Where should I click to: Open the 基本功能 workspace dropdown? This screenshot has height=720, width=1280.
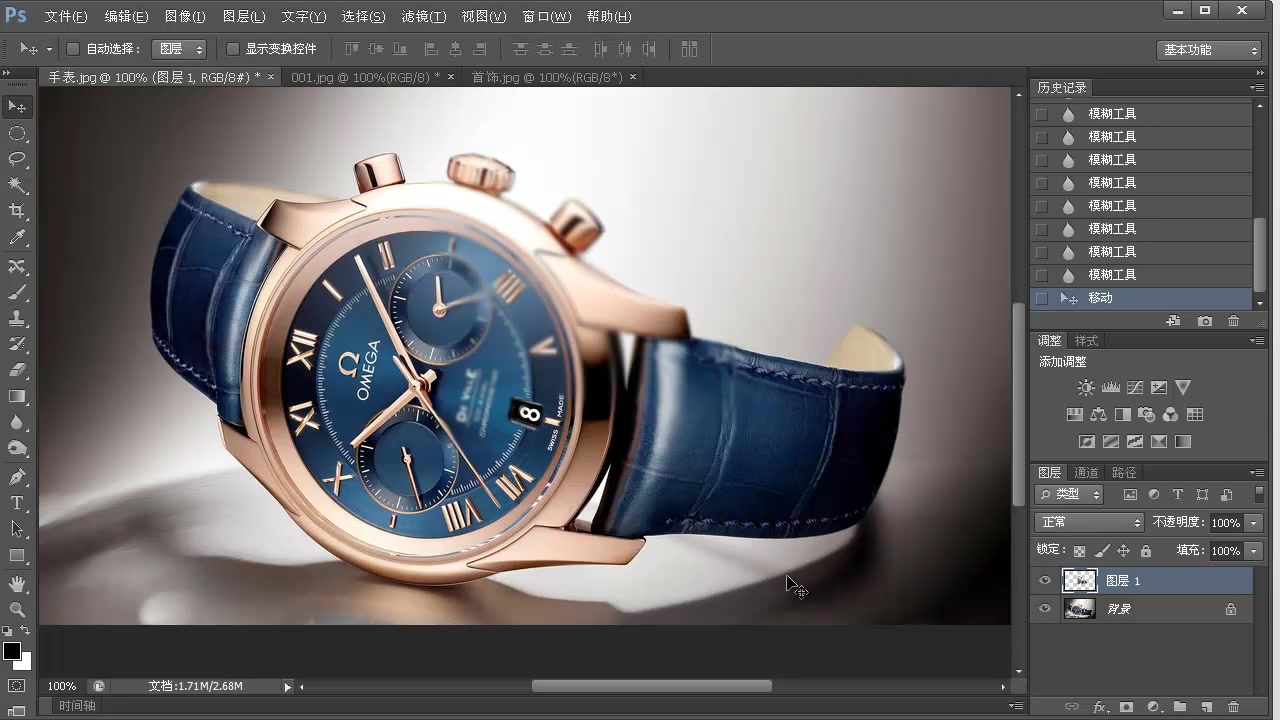click(1210, 50)
